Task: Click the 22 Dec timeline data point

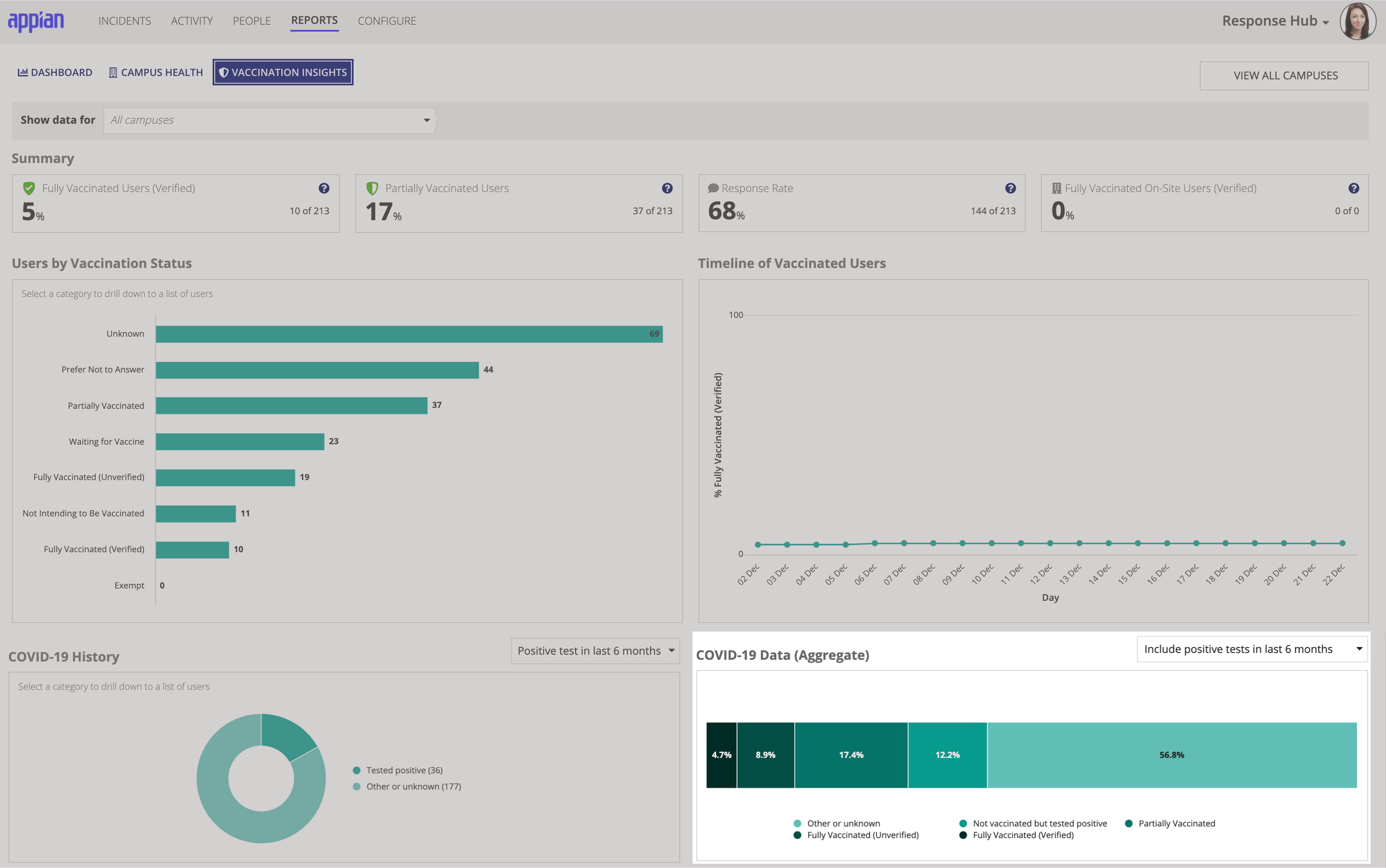Action: tap(1342, 543)
